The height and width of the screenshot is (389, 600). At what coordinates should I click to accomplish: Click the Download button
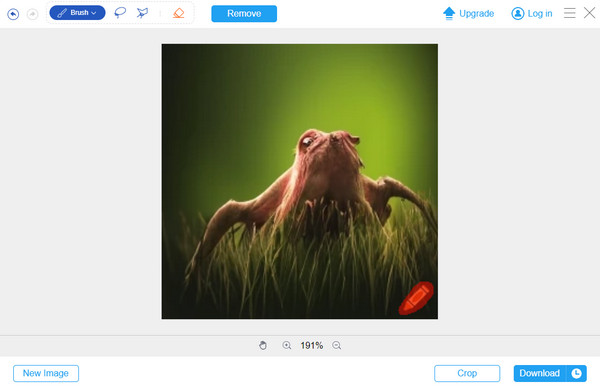[x=540, y=373]
